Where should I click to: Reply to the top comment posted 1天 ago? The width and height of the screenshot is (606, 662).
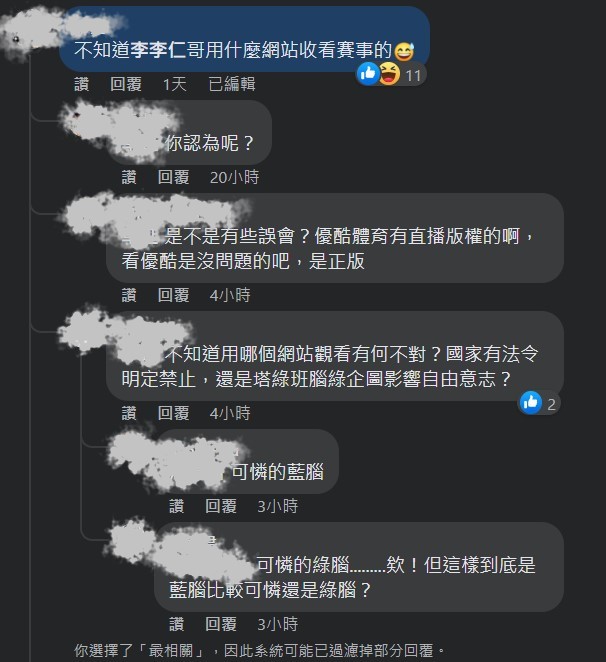tap(126, 84)
